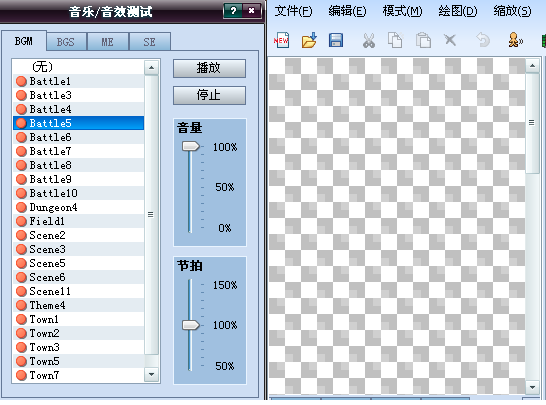The height and width of the screenshot is (405, 546).
Task: Select Scene5 in the BGM list
Action: pos(78,263)
